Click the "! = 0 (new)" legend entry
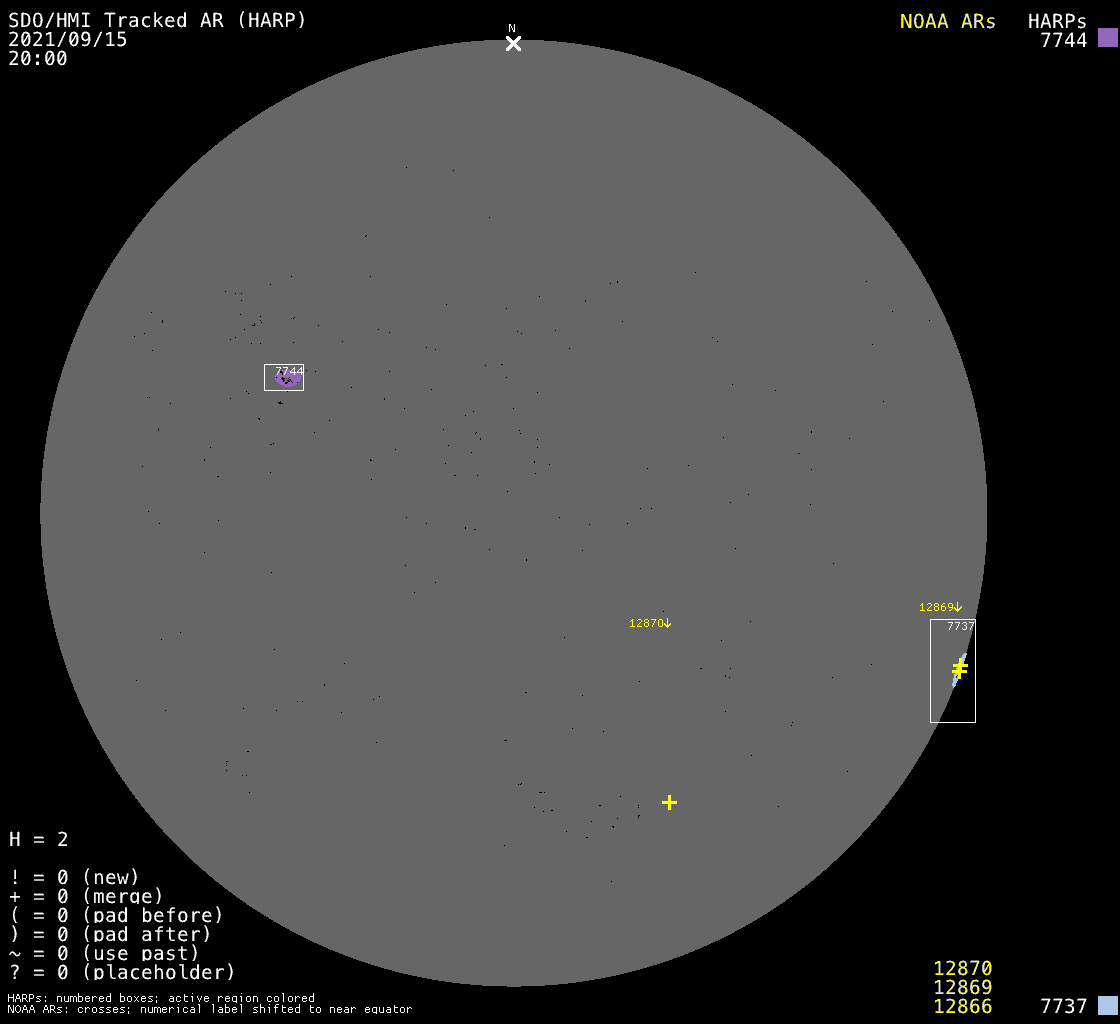 [74, 877]
